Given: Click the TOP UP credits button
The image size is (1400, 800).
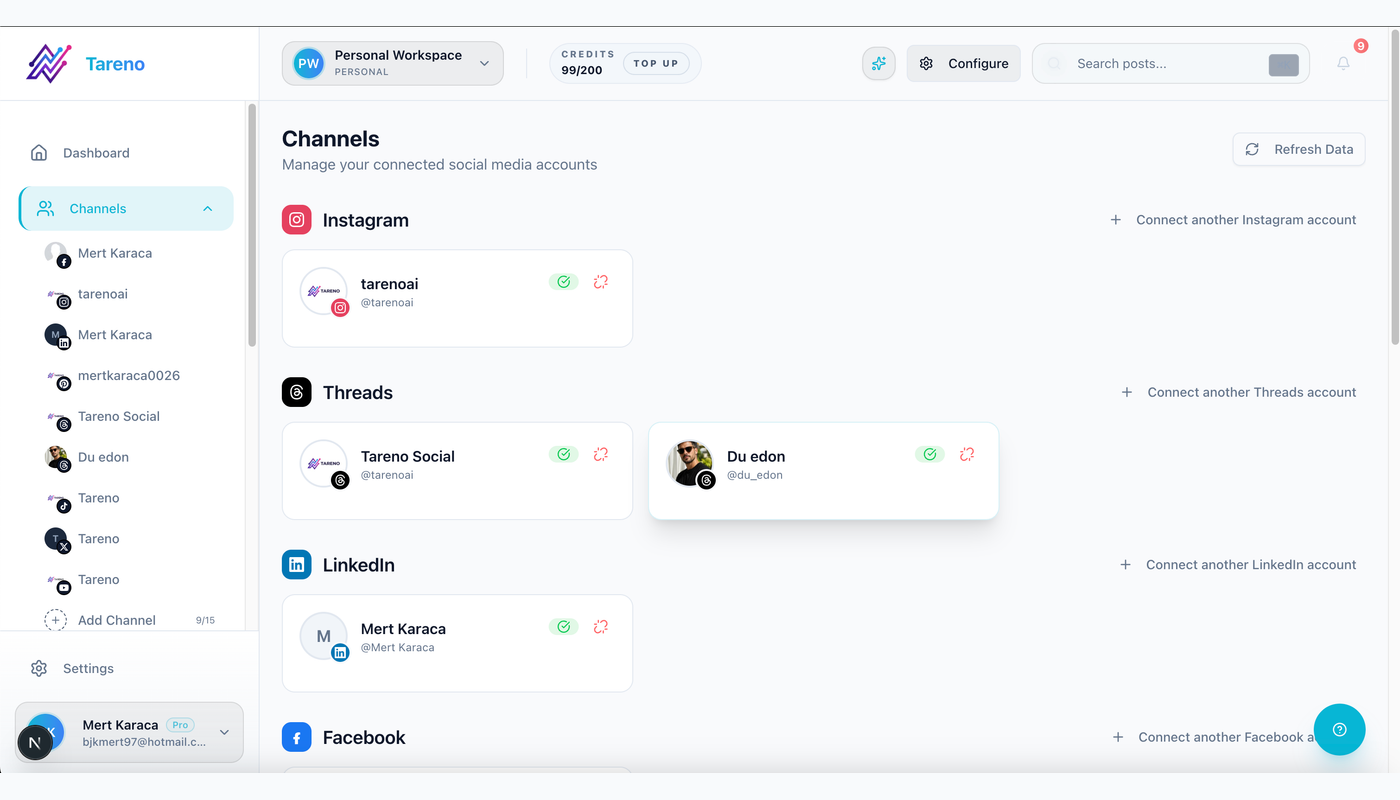Looking at the screenshot, I should [x=656, y=63].
